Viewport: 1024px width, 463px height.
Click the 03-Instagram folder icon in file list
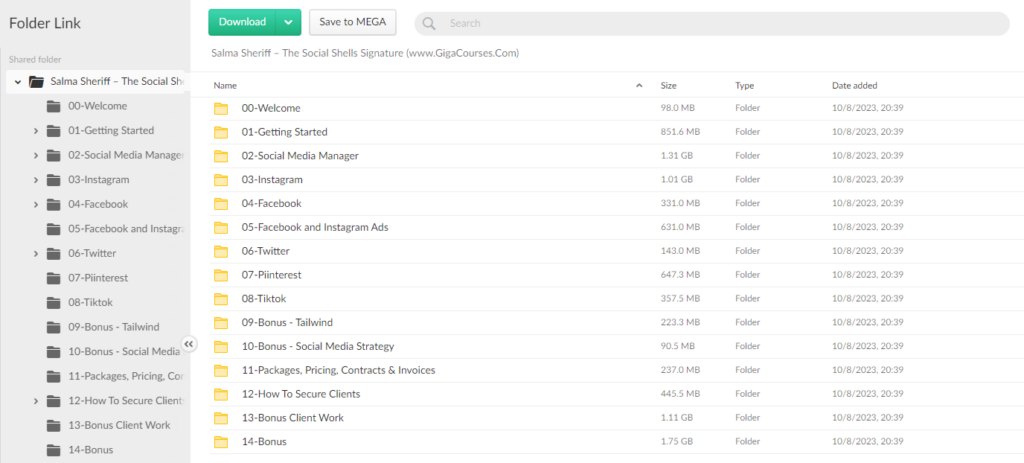221,180
